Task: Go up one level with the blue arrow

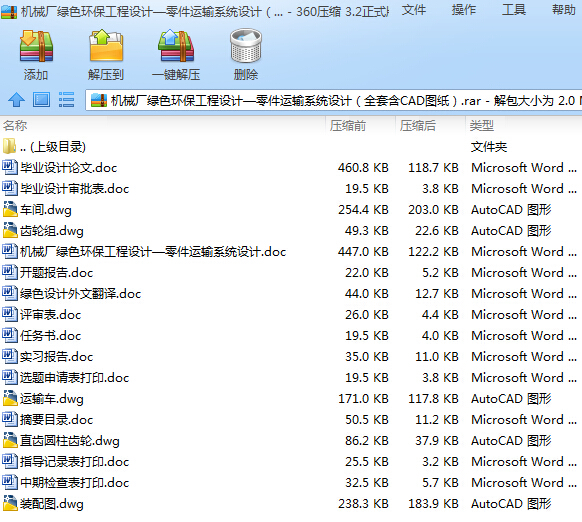Action: (x=16, y=100)
